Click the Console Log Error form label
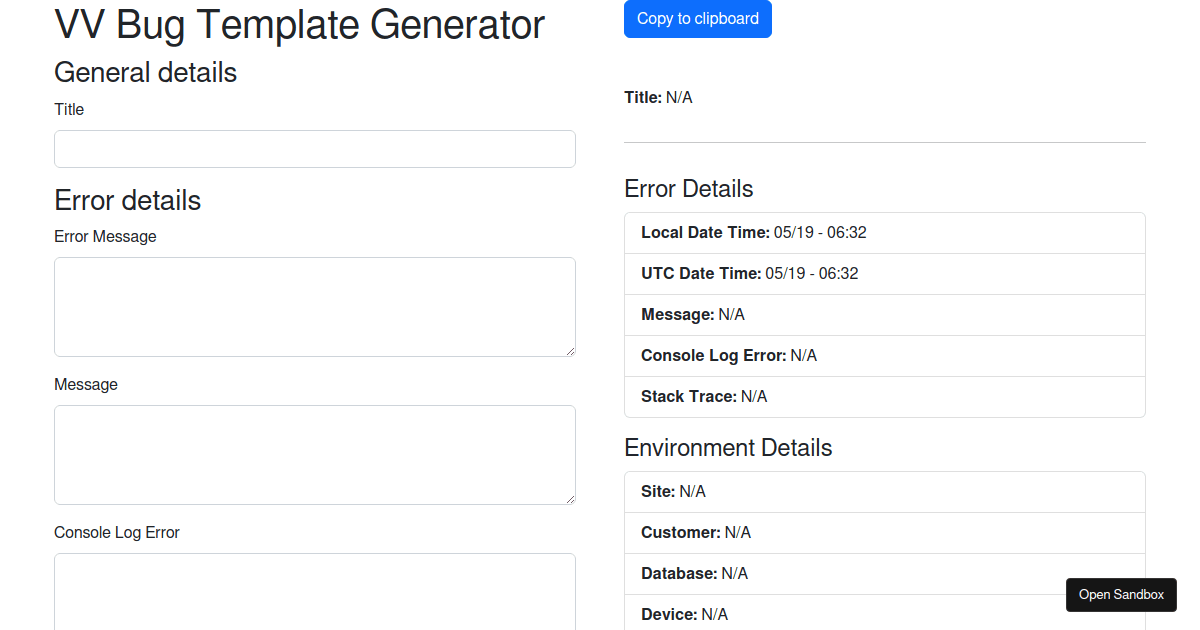1200x630 pixels. tap(117, 533)
